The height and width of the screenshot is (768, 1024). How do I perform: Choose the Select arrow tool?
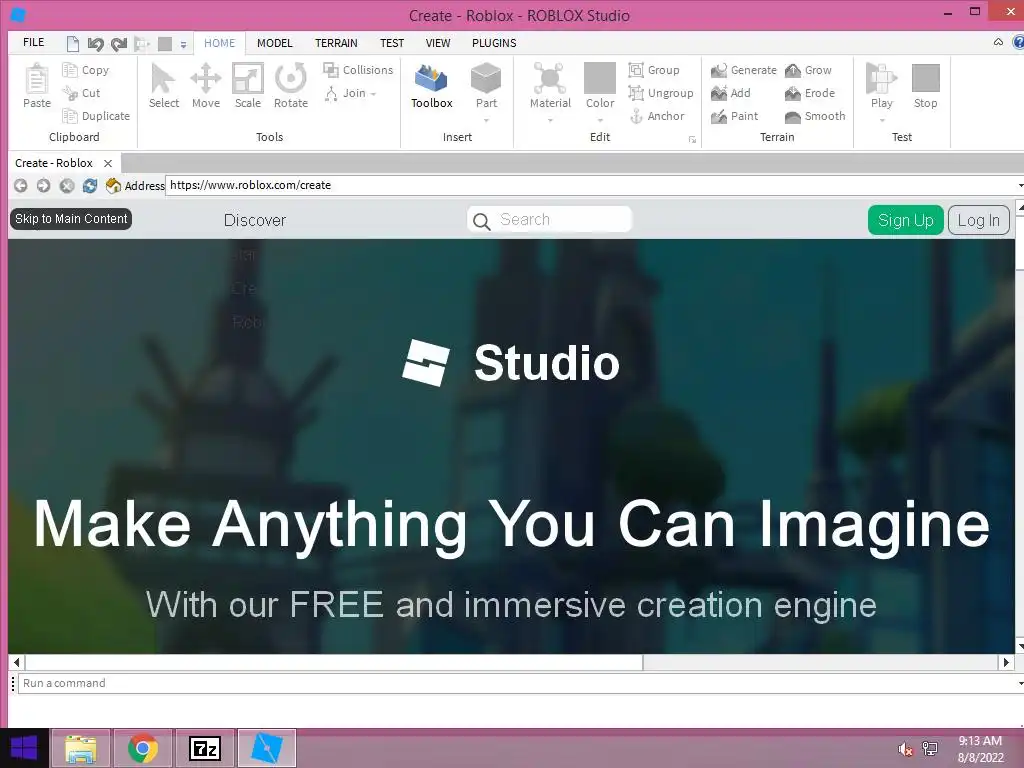point(163,79)
